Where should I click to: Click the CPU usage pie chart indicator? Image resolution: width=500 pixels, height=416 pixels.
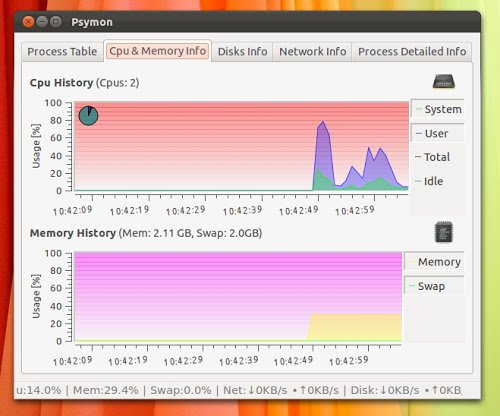pos(88,116)
